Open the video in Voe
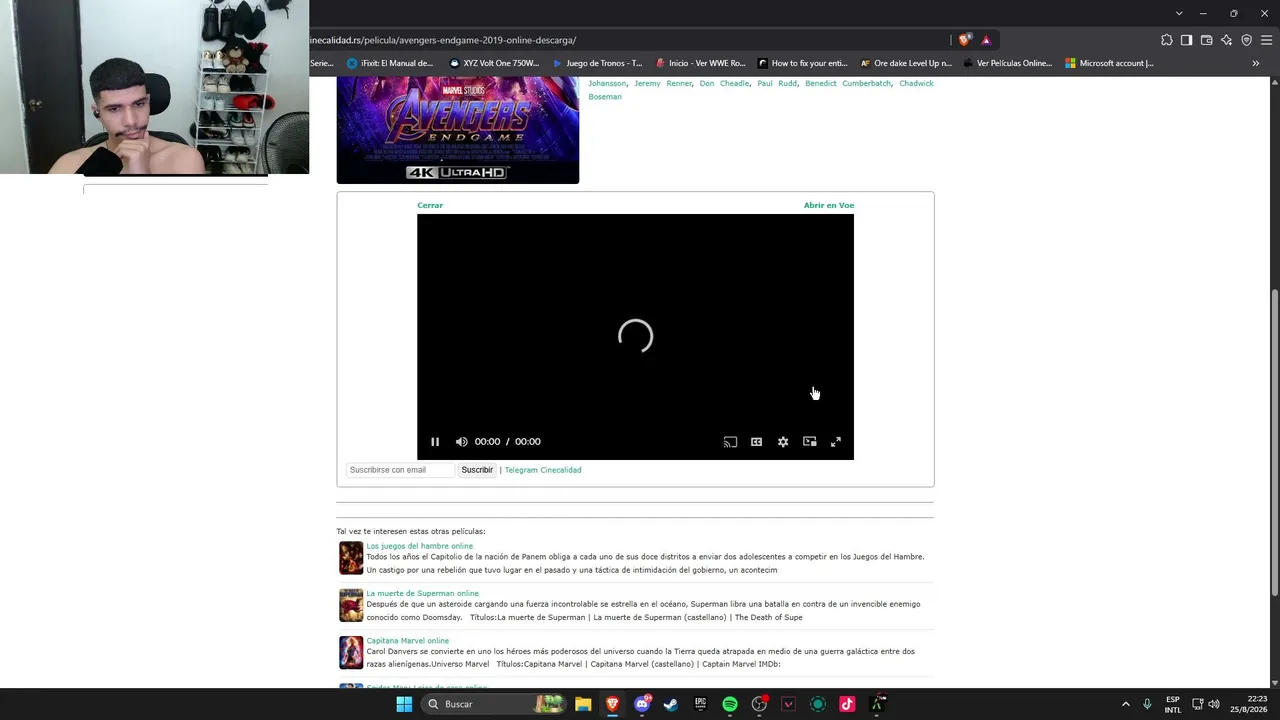1280x720 pixels. pos(829,205)
